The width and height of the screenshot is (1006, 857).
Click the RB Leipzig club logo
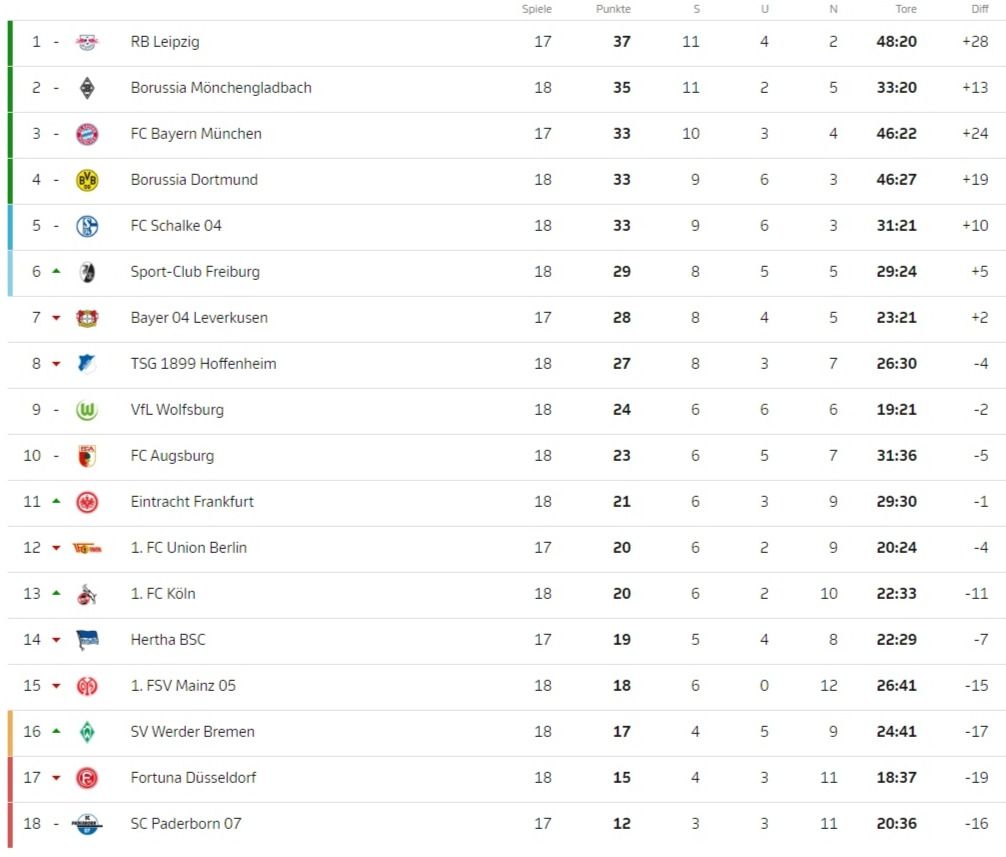pyautogui.click(x=87, y=42)
